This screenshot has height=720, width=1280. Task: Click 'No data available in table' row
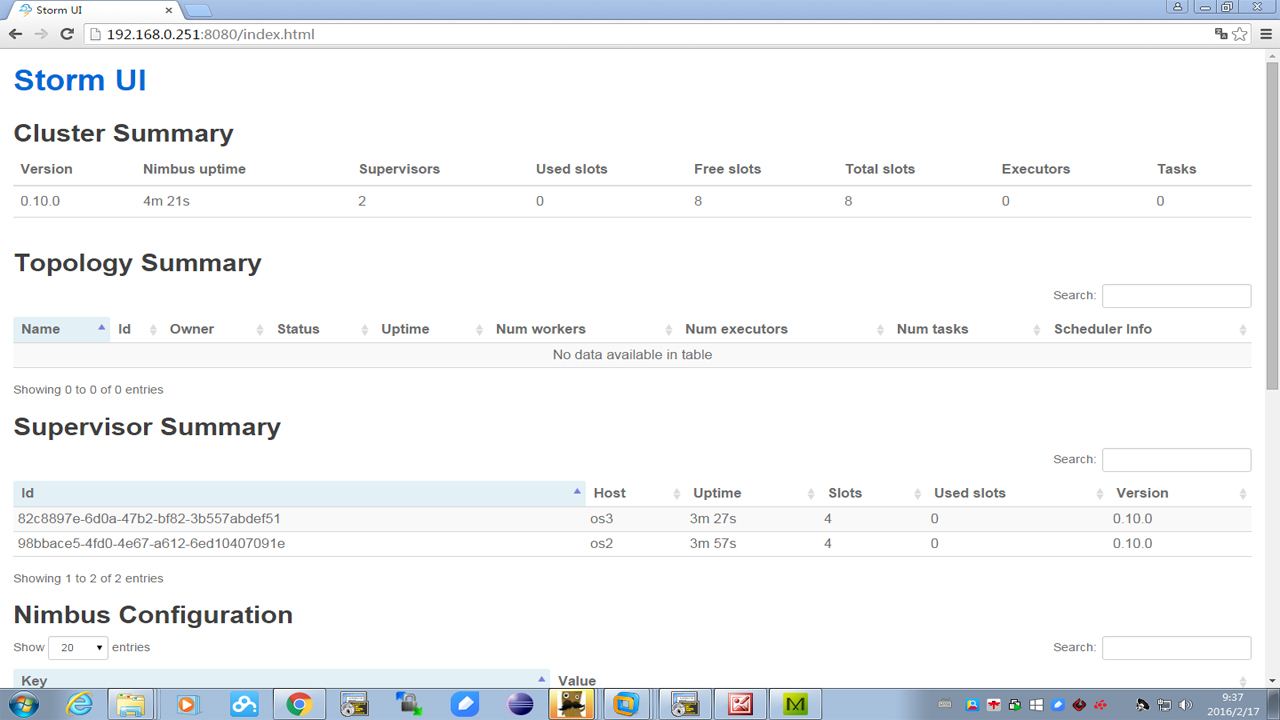tap(632, 355)
